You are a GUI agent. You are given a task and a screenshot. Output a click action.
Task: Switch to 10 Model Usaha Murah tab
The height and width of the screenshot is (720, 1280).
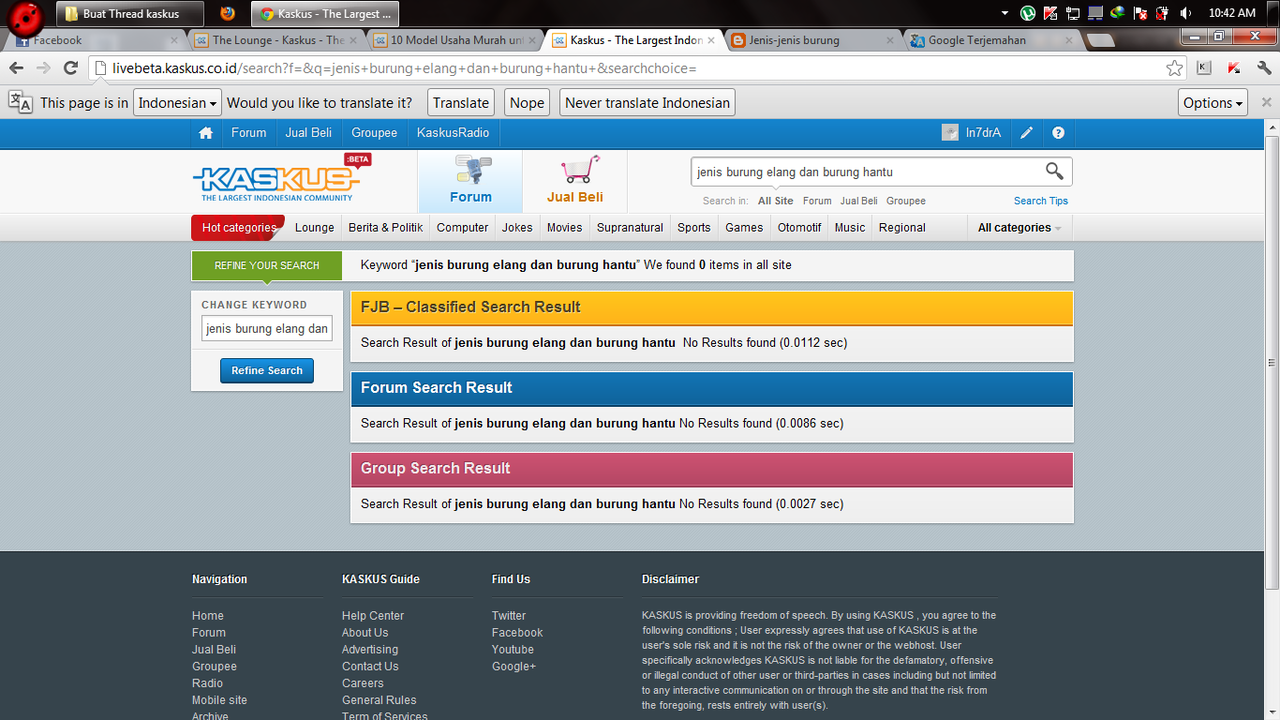point(456,40)
